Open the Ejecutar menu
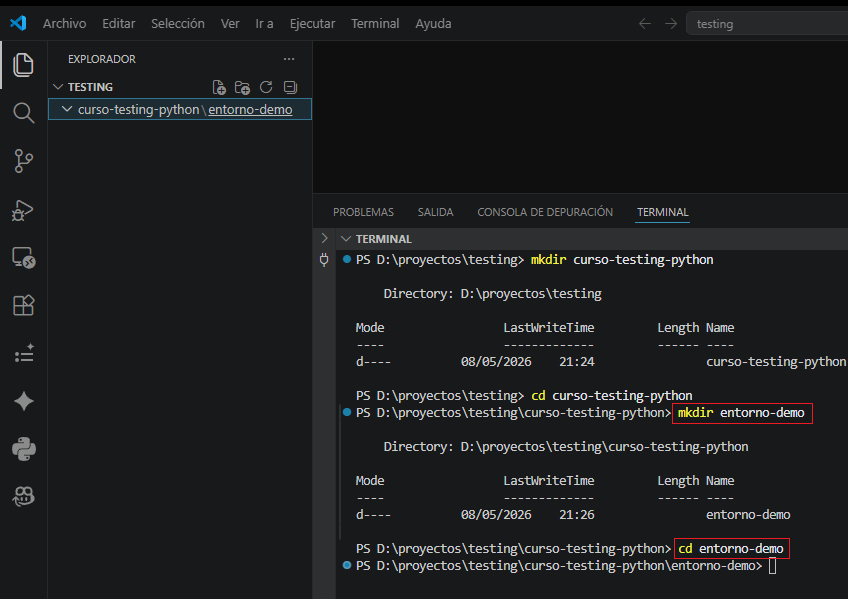Viewport: 848px width, 599px height. pyautogui.click(x=312, y=24)
